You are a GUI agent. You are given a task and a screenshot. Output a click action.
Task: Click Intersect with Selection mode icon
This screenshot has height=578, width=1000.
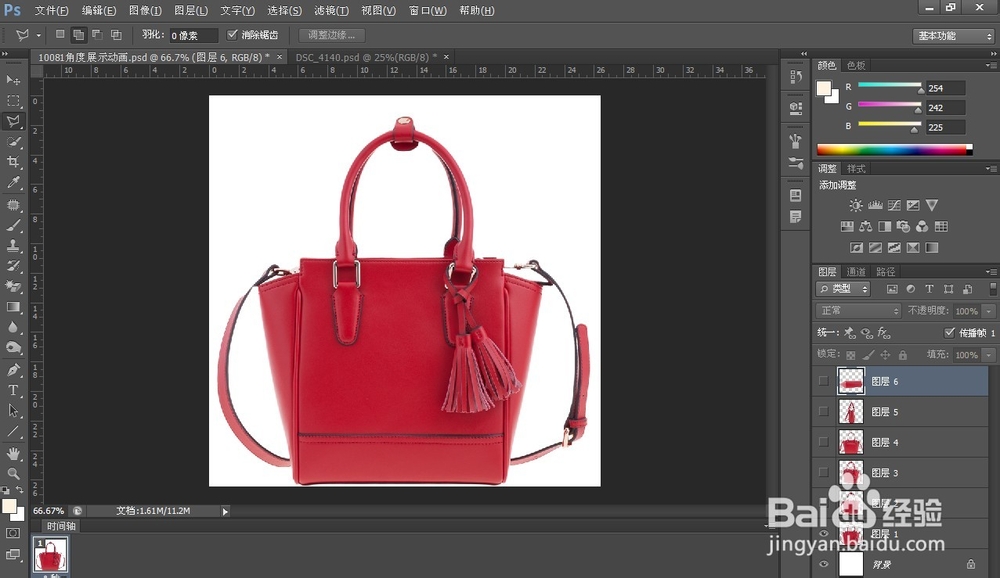click(x=116, y=34)
